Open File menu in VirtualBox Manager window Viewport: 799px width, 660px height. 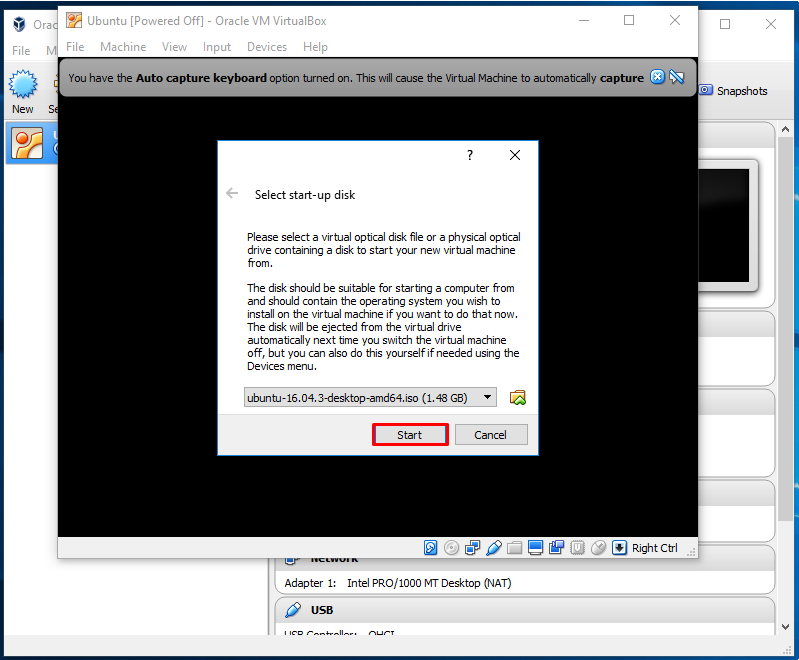point(21,50)
